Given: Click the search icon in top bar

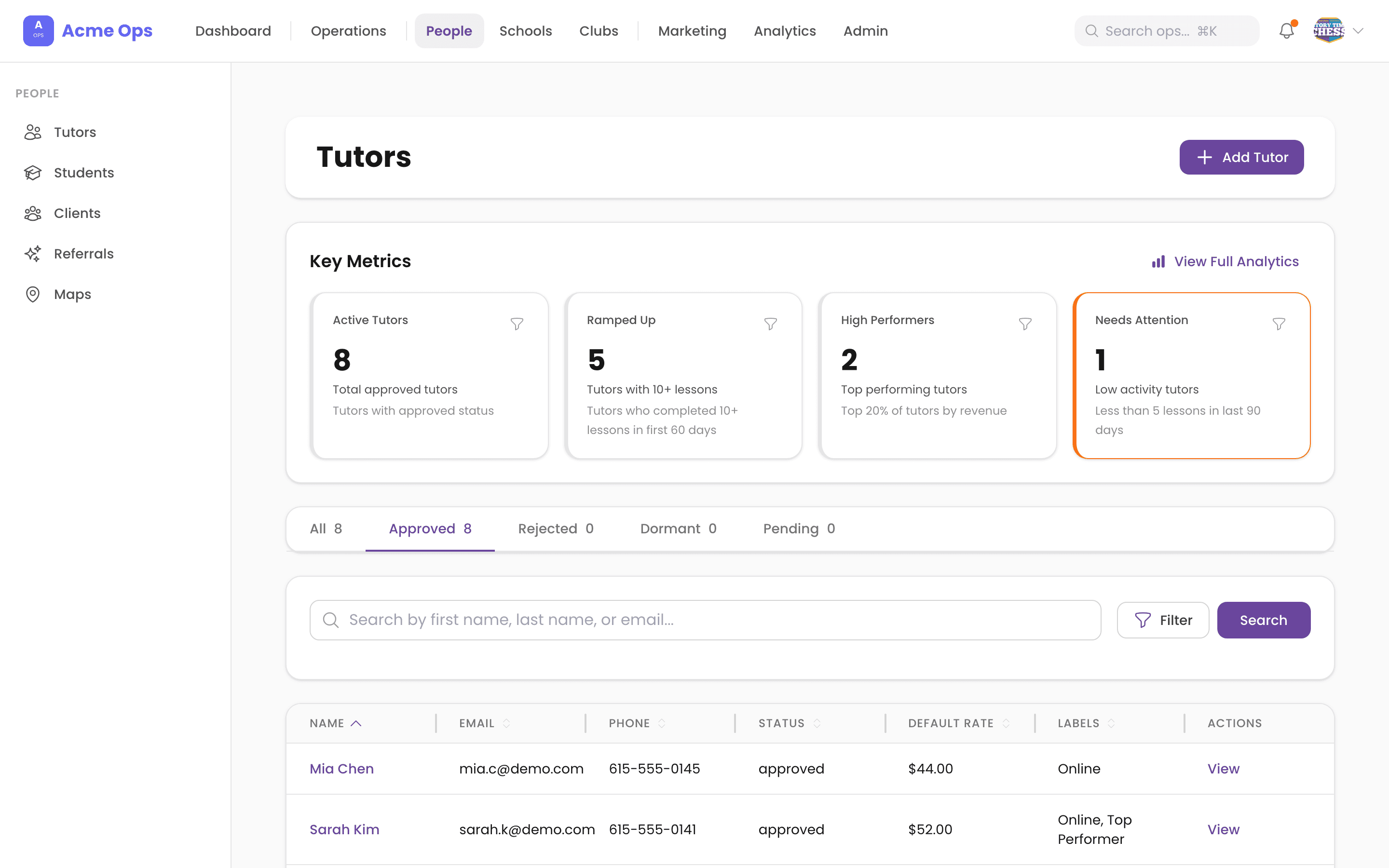Looking at the screenshot, I should point(1092,31).
